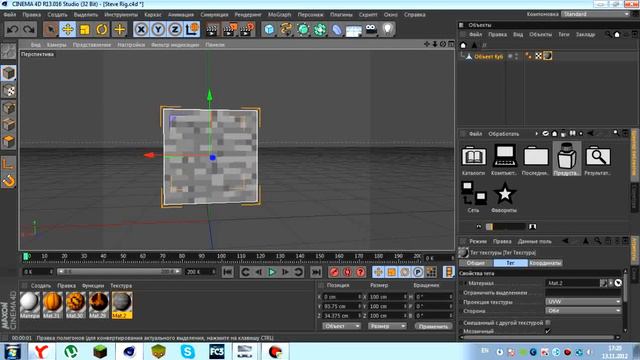Viewport: 640px width, 360px height.
Task: Click the camera object icon
Action: 371,29
